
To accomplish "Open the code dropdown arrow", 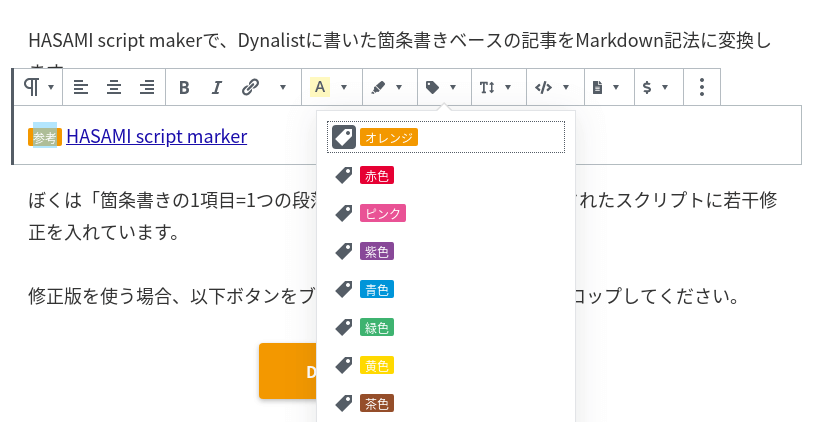I will coord(566,87).
